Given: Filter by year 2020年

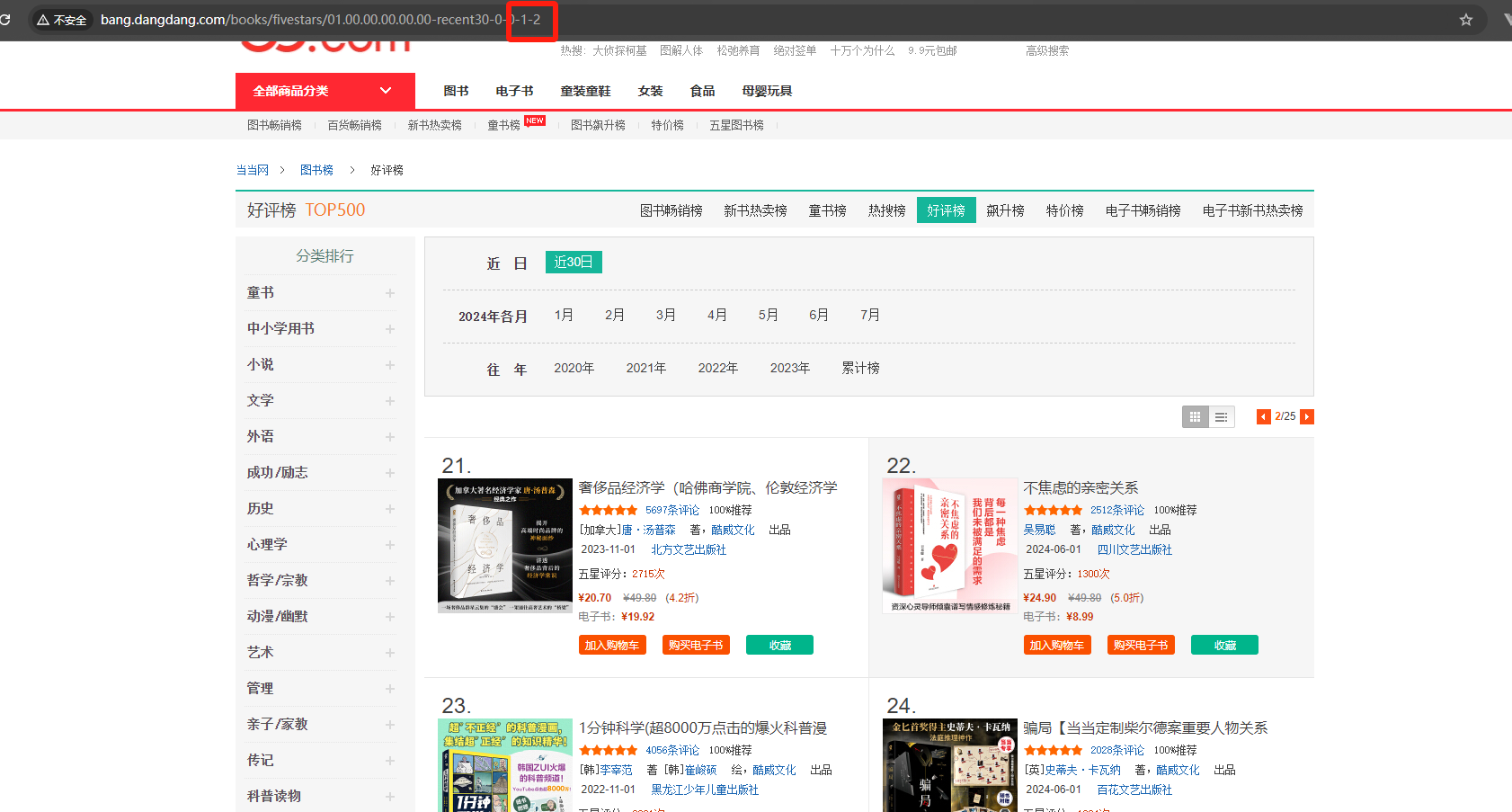Looking at the screenshot, I should (x=574, y=368).
